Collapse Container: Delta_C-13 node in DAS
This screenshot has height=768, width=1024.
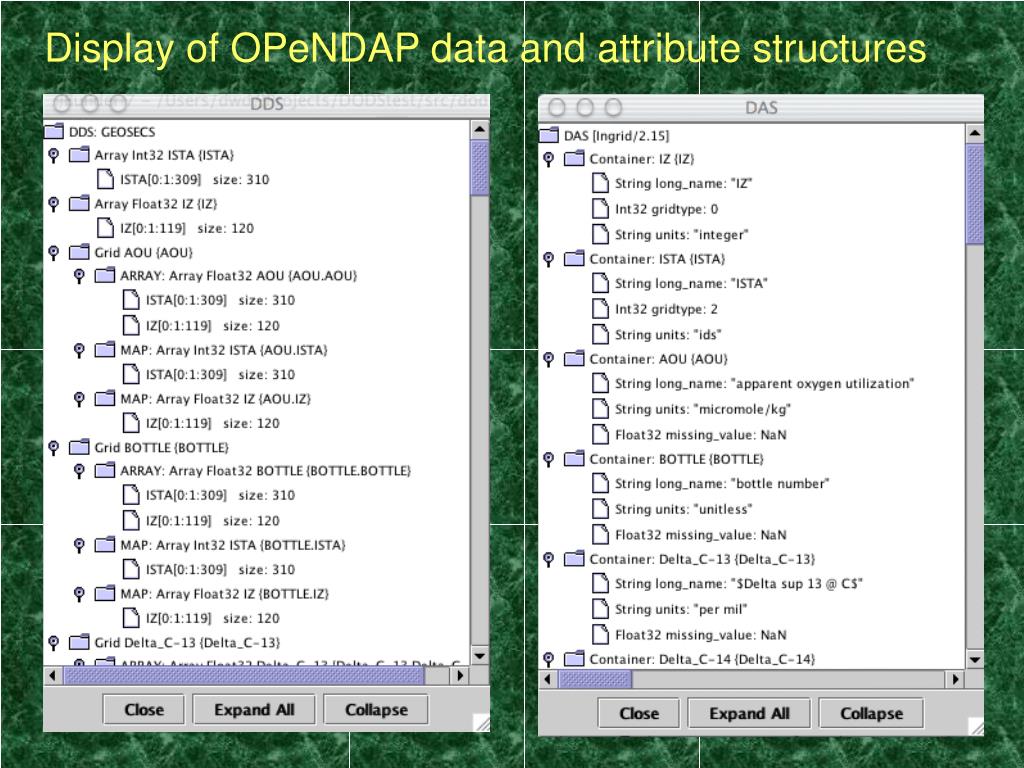coord(549,560)
